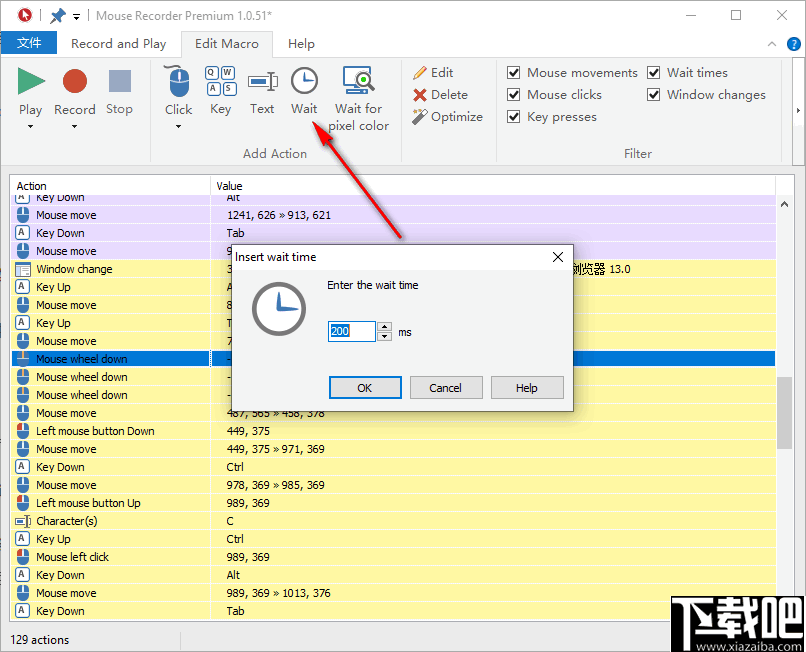Cancel the Insert wait time dialog
The width and height of the screenshot is (806, 652).
coord(446,387)
